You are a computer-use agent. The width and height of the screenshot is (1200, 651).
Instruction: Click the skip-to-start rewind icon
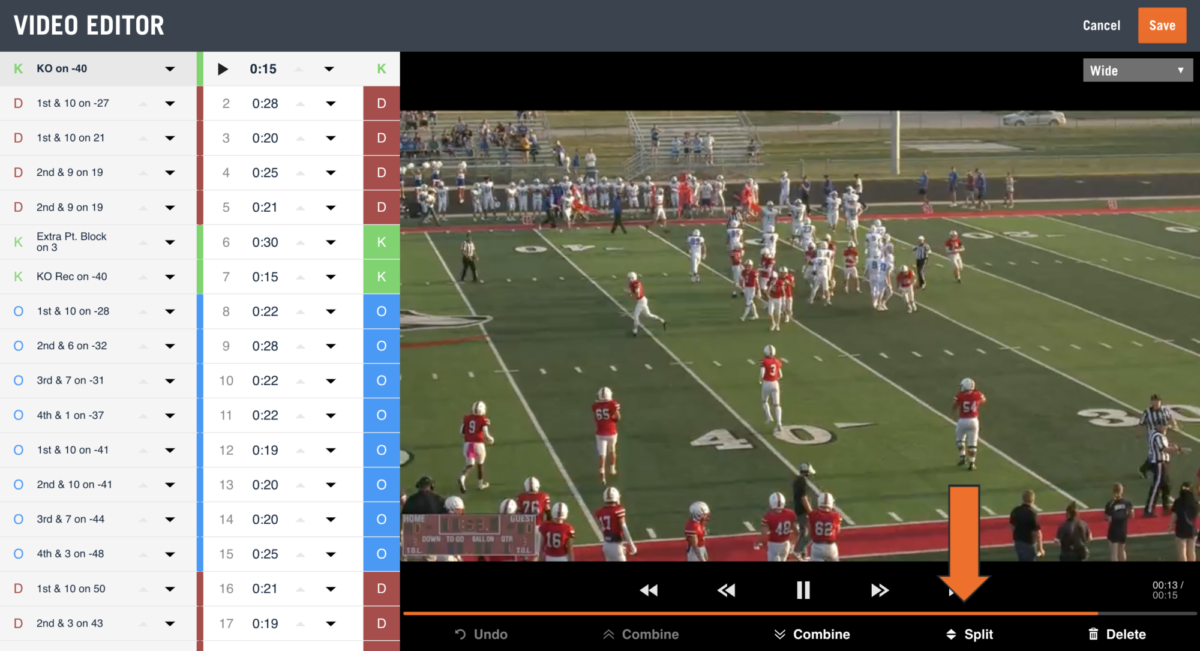click(x=648, y=590)
